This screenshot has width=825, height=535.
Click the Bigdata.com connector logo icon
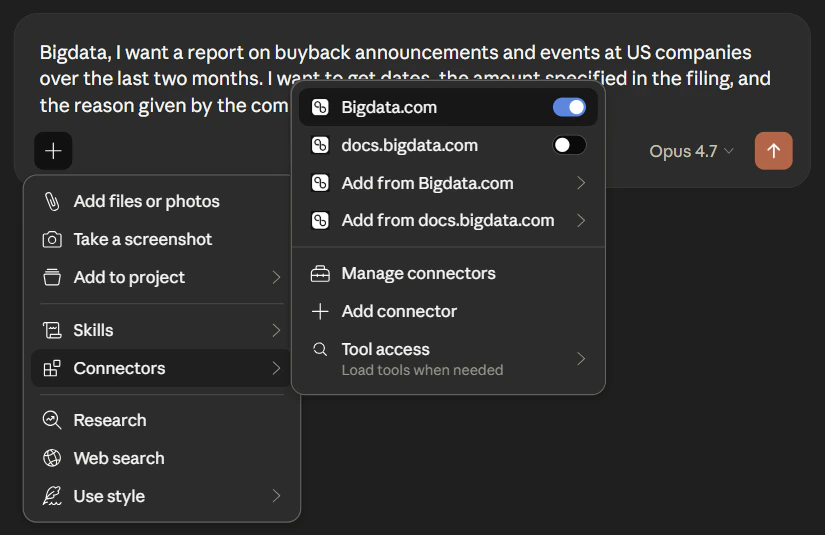click(320, 107)
